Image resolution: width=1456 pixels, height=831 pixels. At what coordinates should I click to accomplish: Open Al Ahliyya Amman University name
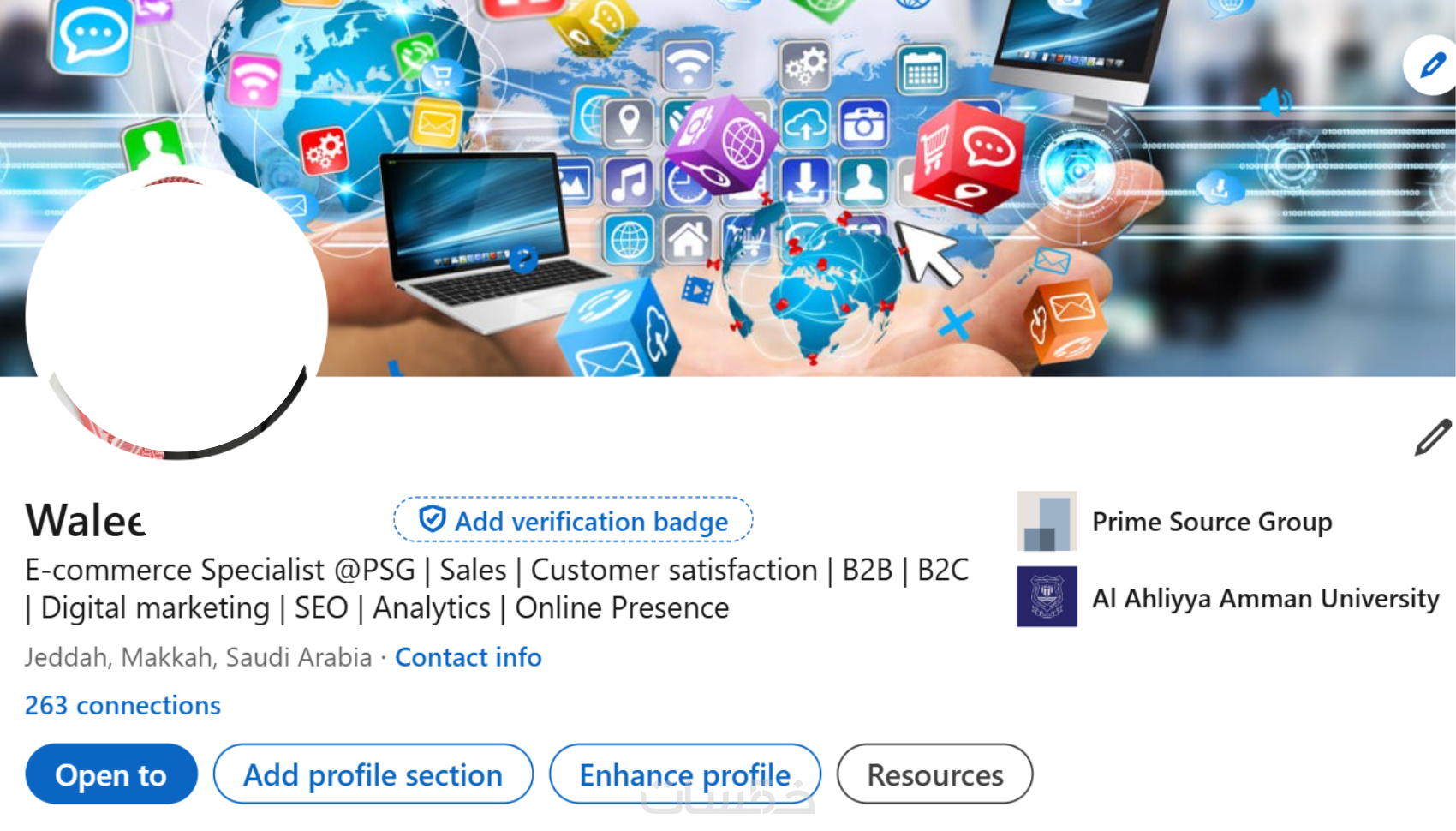tap(1265, 598)
